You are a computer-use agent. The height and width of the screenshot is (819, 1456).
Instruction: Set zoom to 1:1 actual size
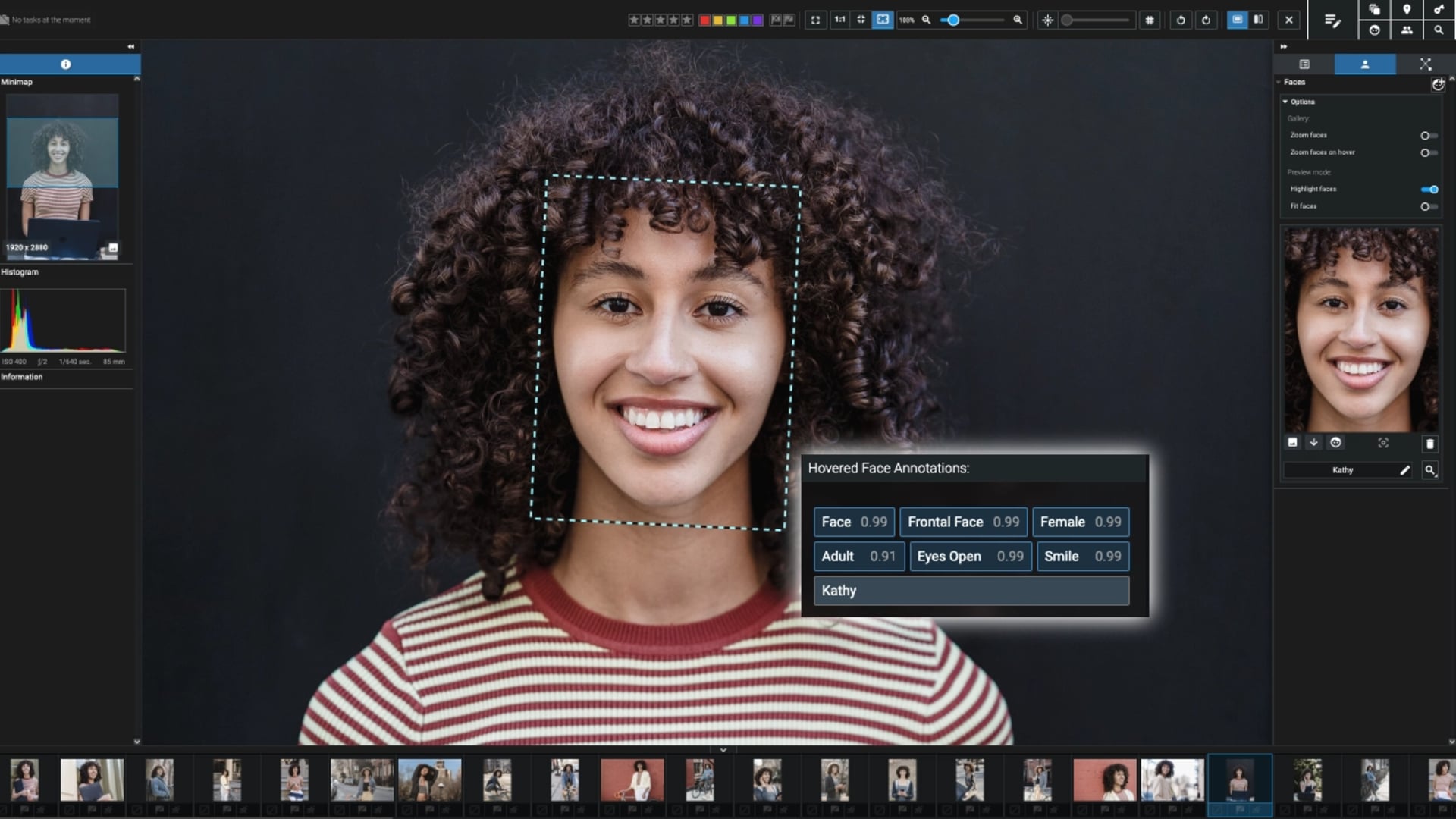839,20
